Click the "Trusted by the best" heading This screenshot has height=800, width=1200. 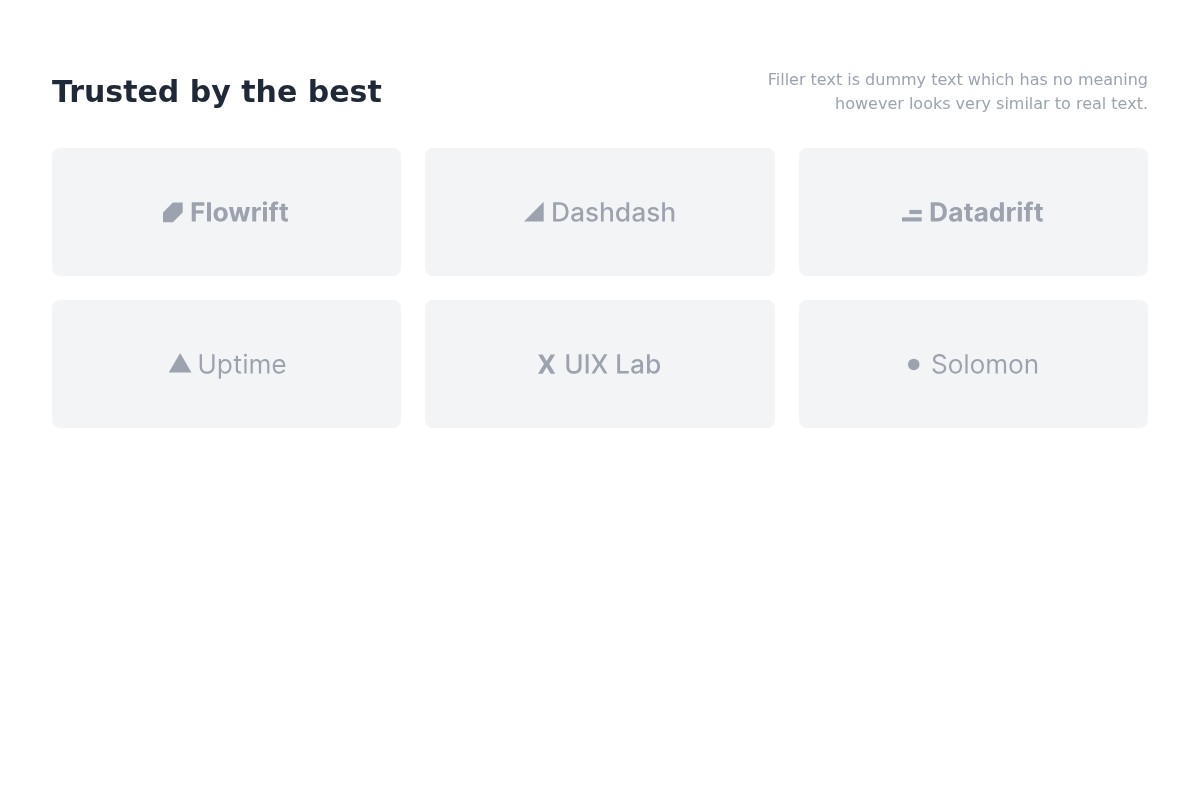point(217,92)
